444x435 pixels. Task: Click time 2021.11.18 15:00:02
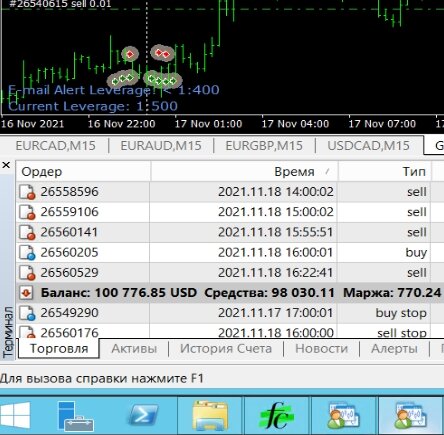click(276, 212)
